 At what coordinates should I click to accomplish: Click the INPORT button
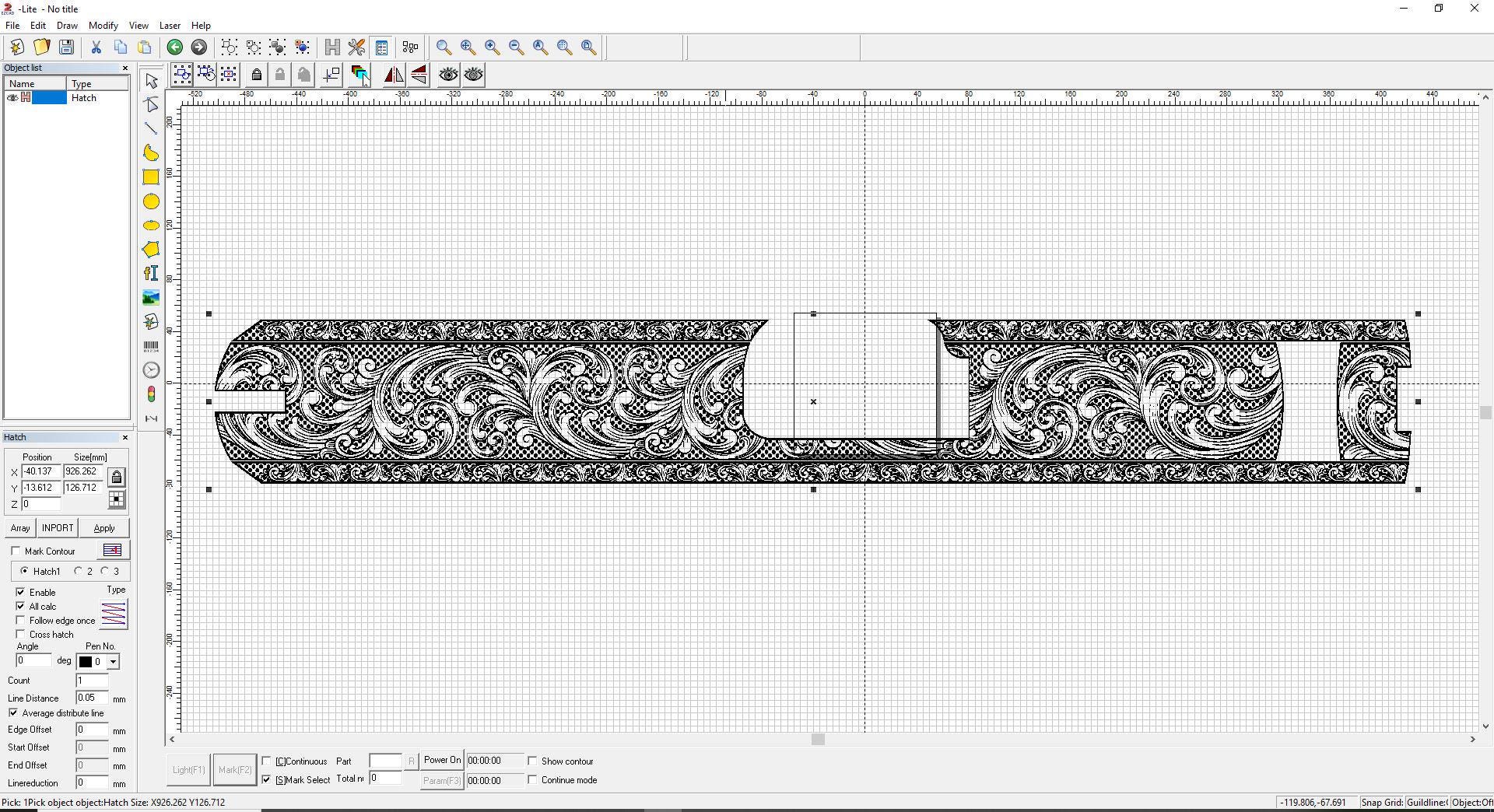[57, 528]
